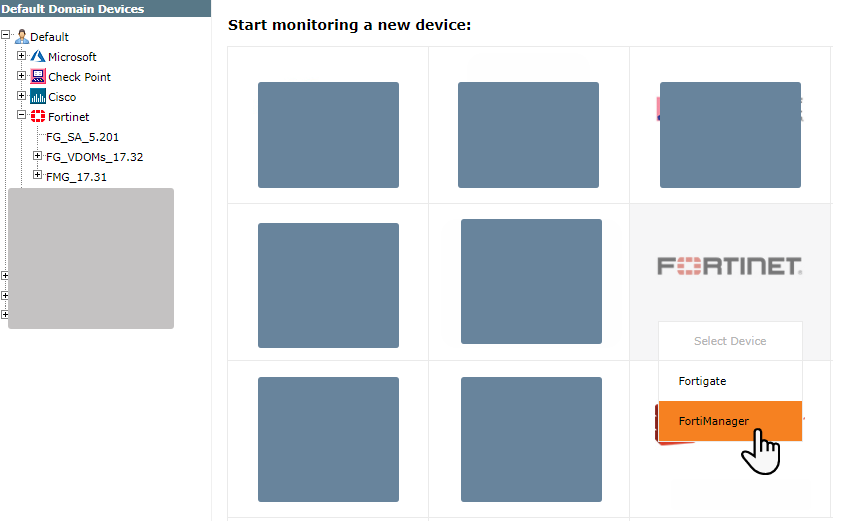Click the Check Point label in tree
The width and height of the screenshot is (852, 521).
click(x=79, y=77)
